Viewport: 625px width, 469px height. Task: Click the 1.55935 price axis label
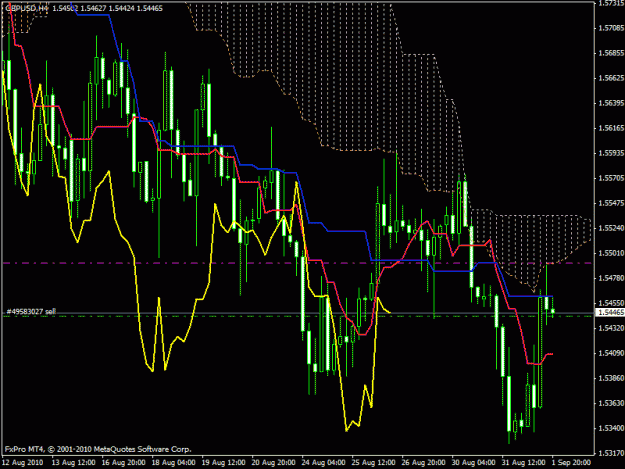point(611,153)
